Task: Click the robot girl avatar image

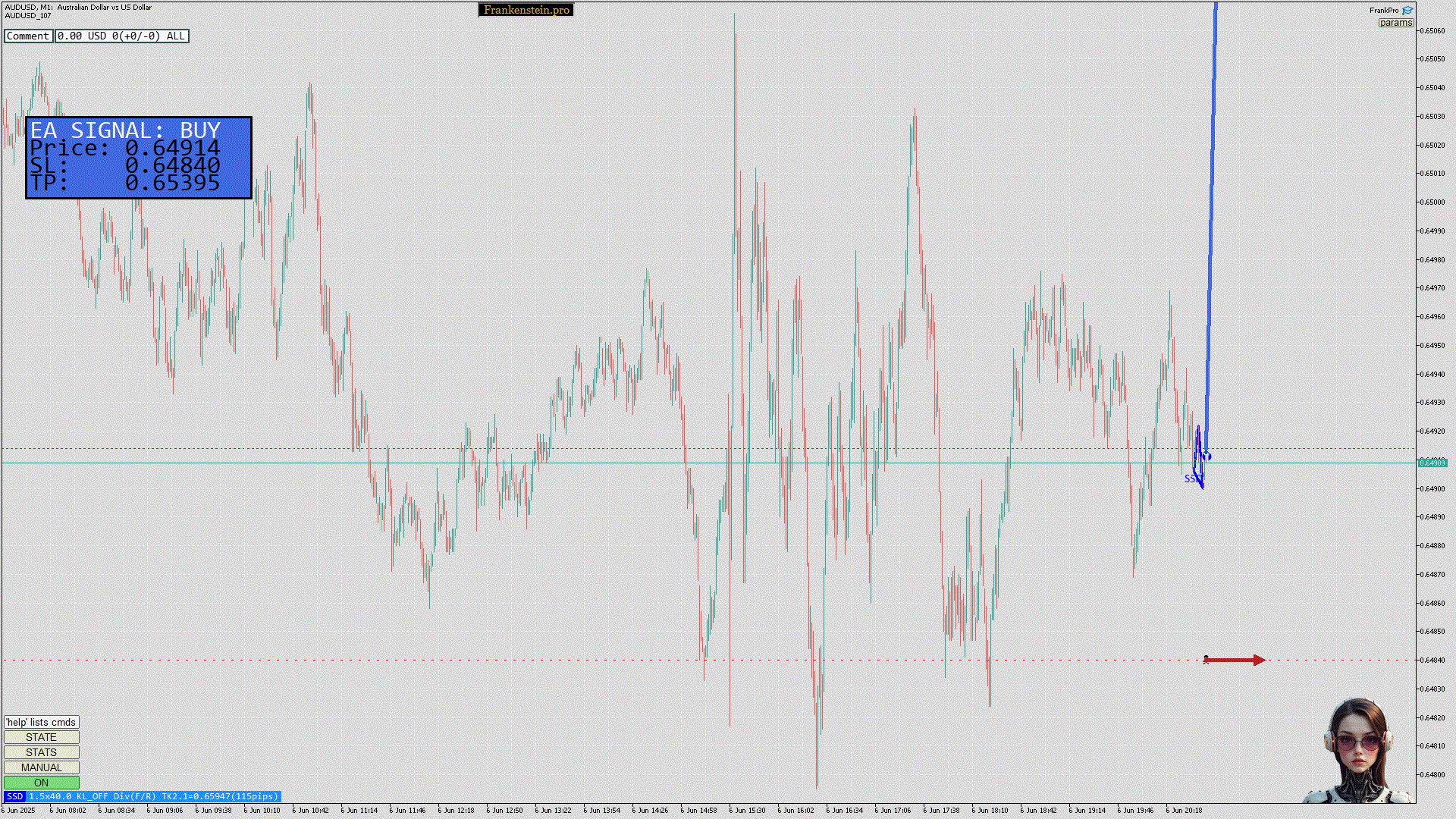Action: [1358, 752]
